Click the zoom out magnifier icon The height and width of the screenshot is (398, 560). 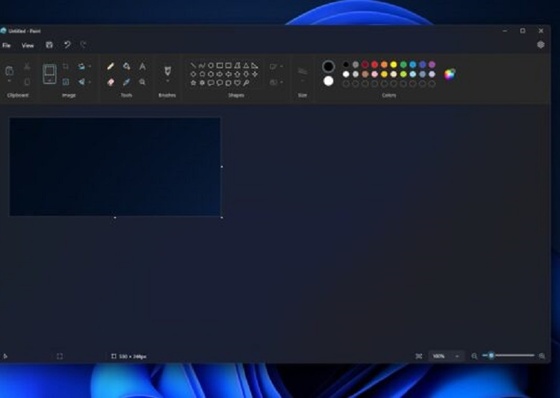[x=474, y=356]
